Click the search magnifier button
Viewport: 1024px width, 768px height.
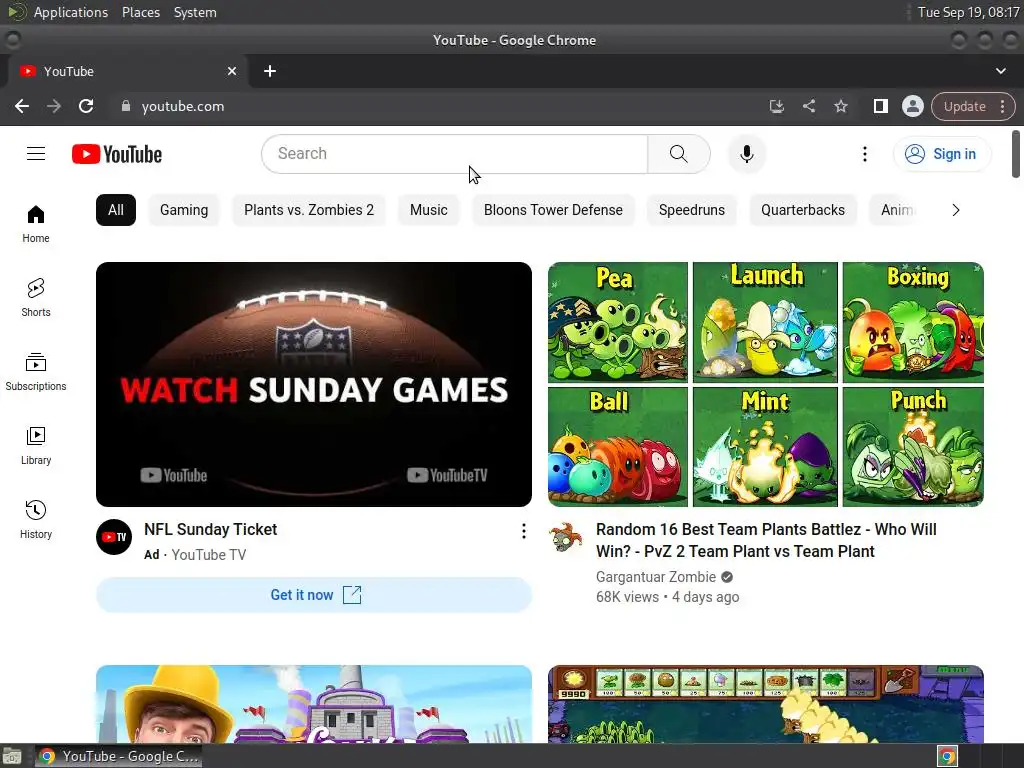point(679,154)
